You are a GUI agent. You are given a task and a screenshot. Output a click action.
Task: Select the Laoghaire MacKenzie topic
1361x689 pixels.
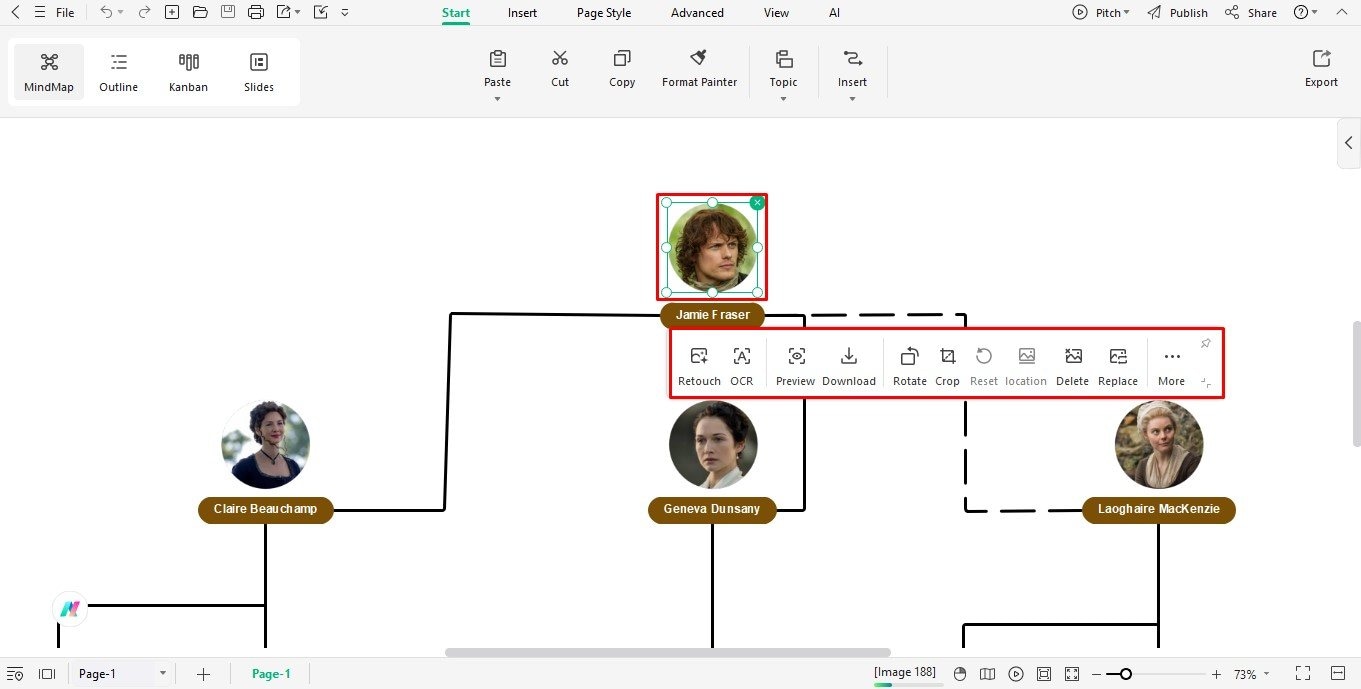(x=1159, y=509)
